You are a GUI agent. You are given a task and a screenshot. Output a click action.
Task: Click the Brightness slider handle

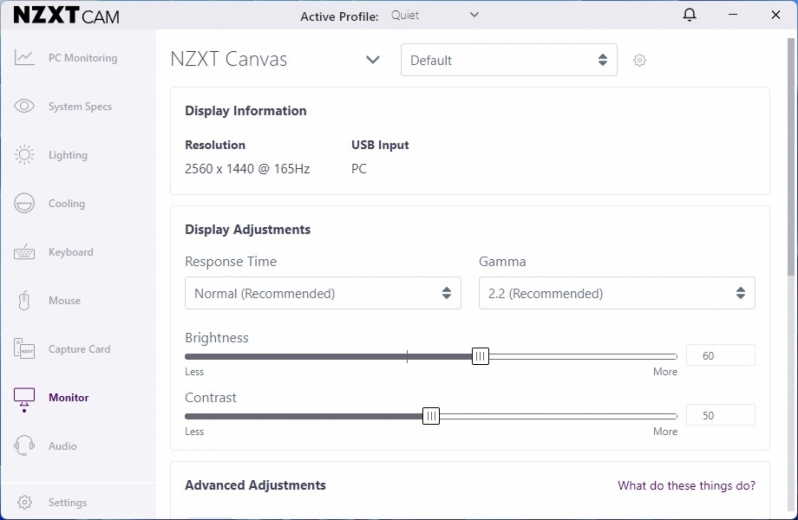[480, 356]
